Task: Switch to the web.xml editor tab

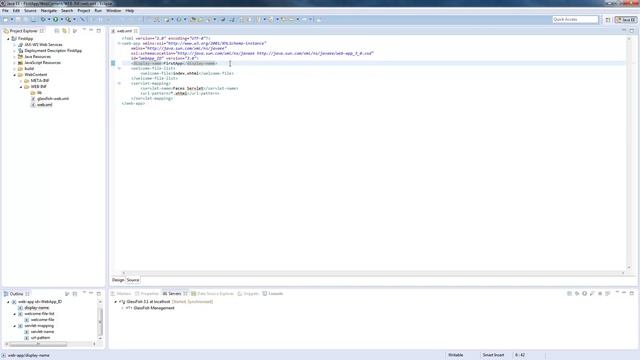Action: pyautogui.click(x=124, y=31)
